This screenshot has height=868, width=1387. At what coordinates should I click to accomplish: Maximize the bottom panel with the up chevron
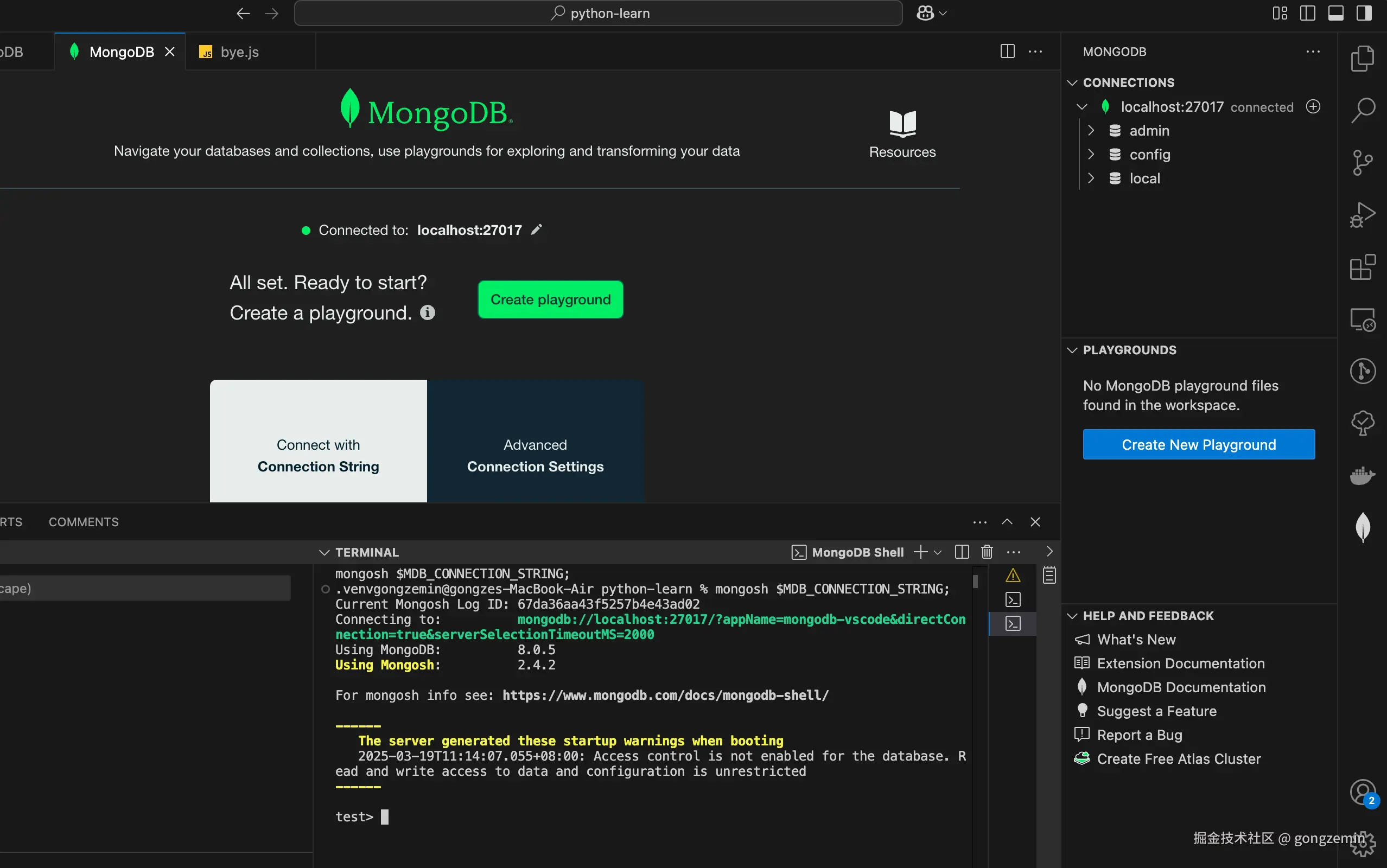(1007, 522)
